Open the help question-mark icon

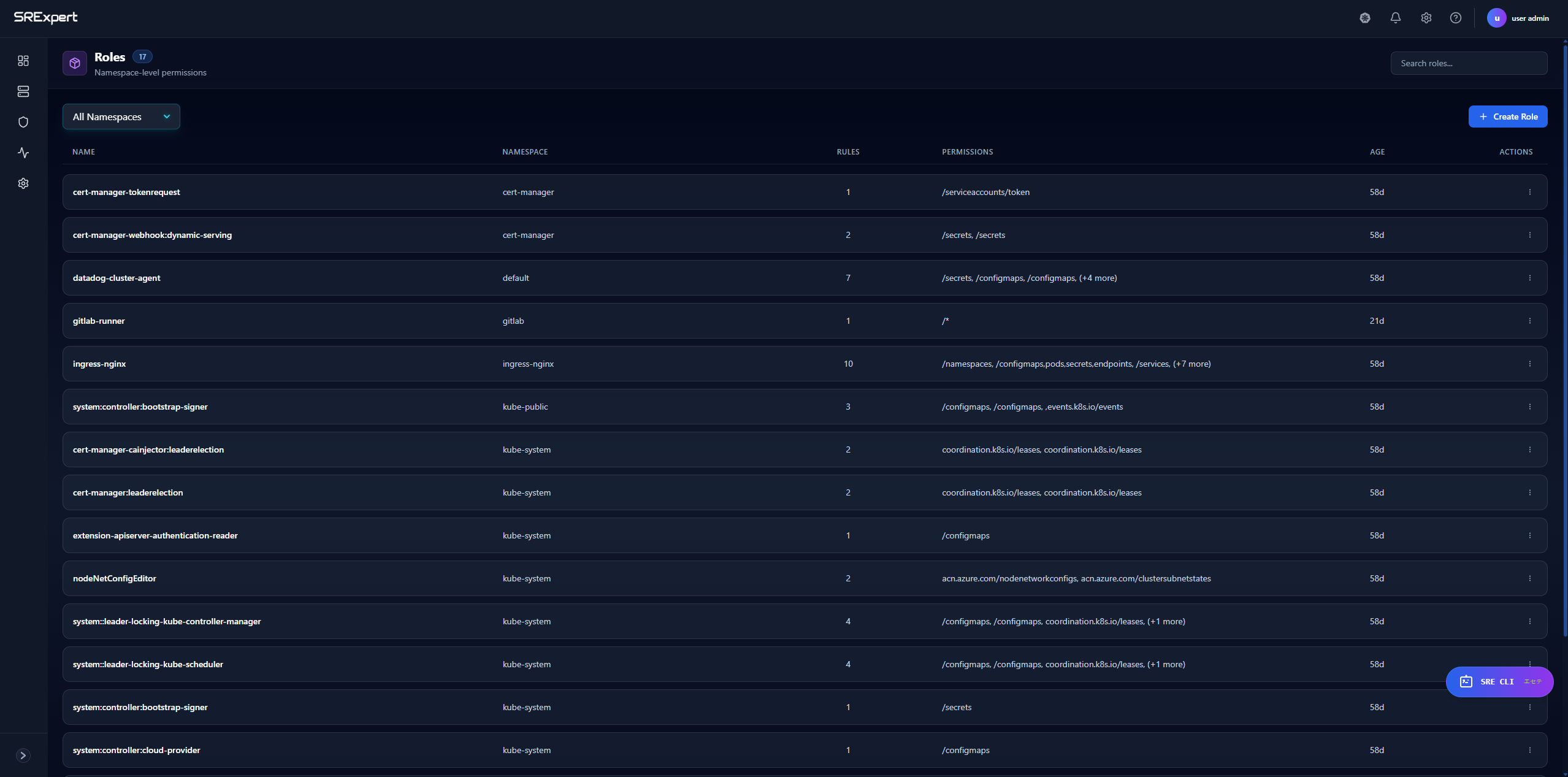coord(1456,18)
